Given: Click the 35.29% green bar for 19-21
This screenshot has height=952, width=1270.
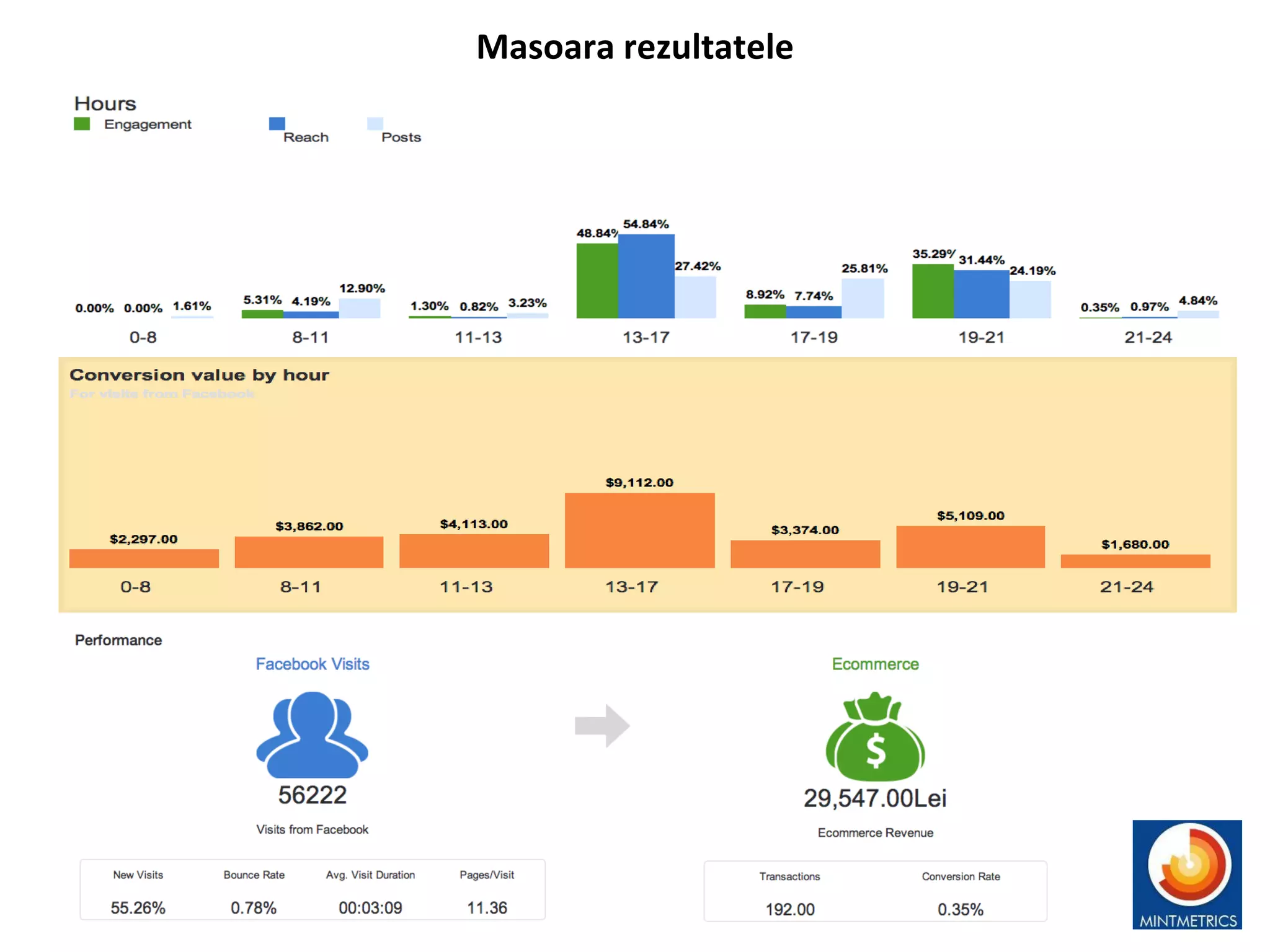Looking at the screenshot, I should 933,291.
